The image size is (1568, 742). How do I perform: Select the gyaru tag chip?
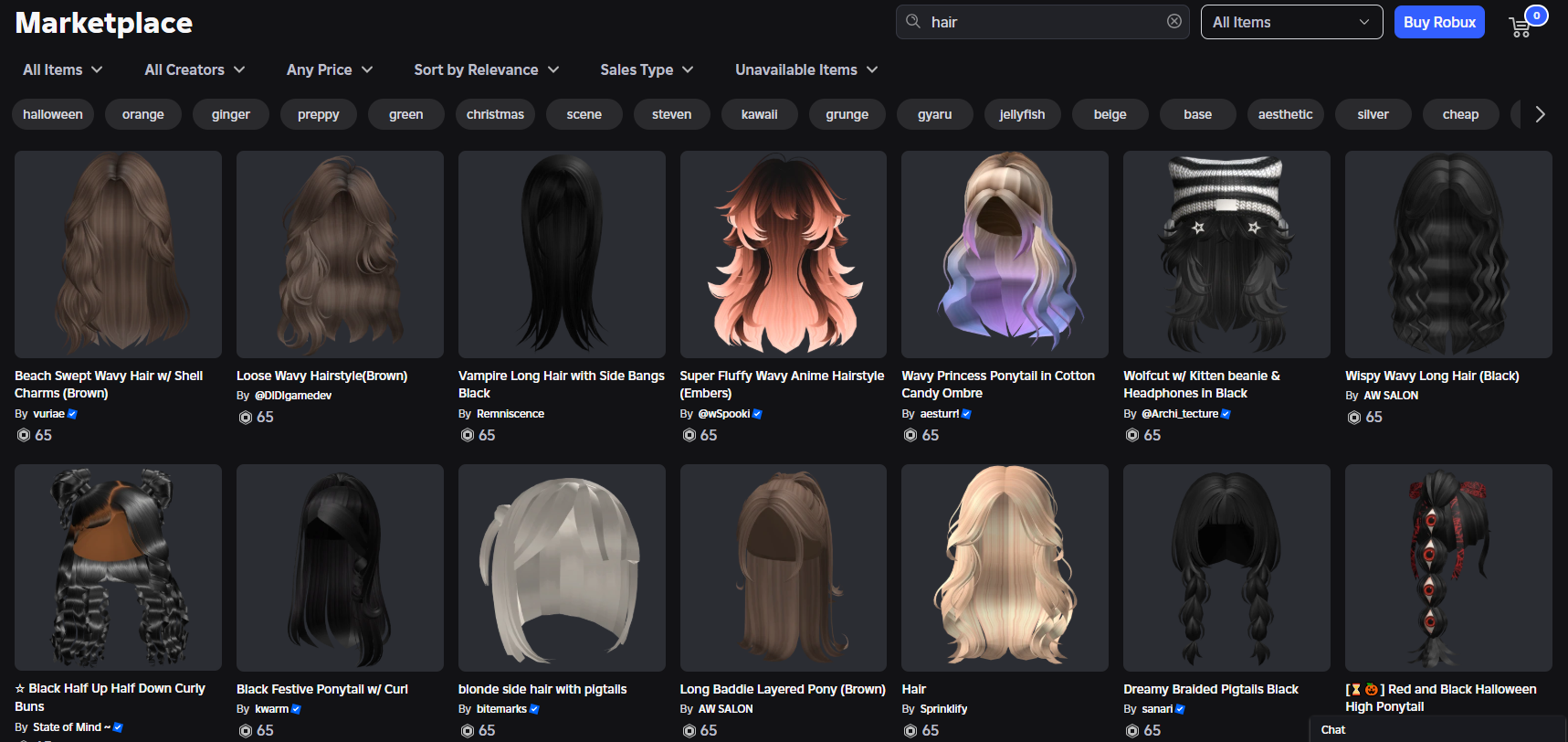tap(935, 114)
